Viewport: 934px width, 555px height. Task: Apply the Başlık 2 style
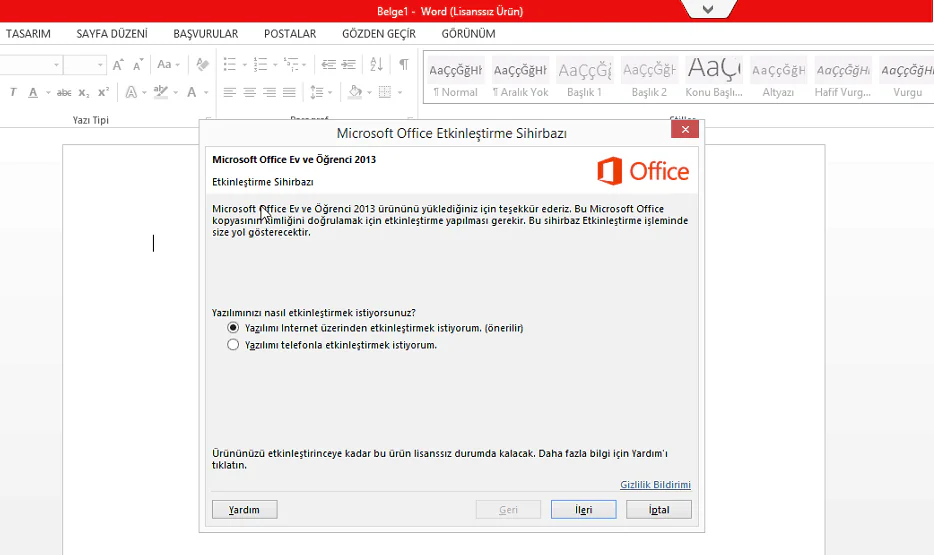[x=649, y=77]
